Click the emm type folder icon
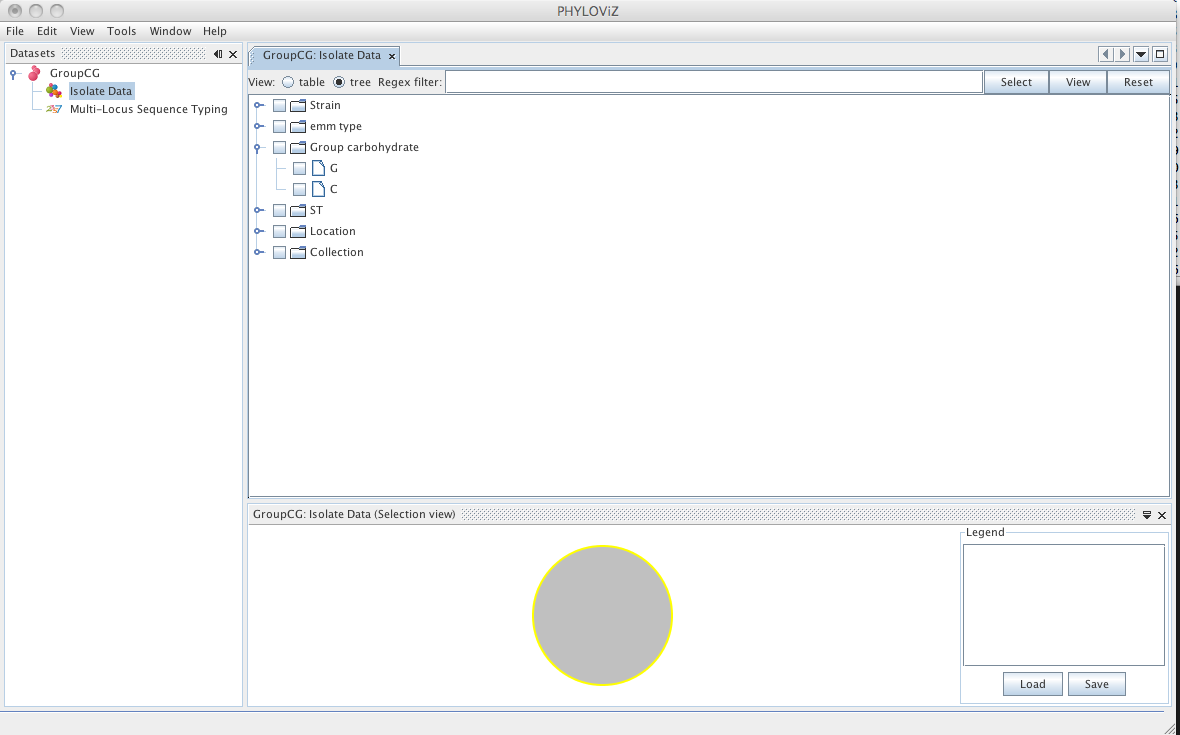Screen dimensions: 1180x735 [298, 126]
